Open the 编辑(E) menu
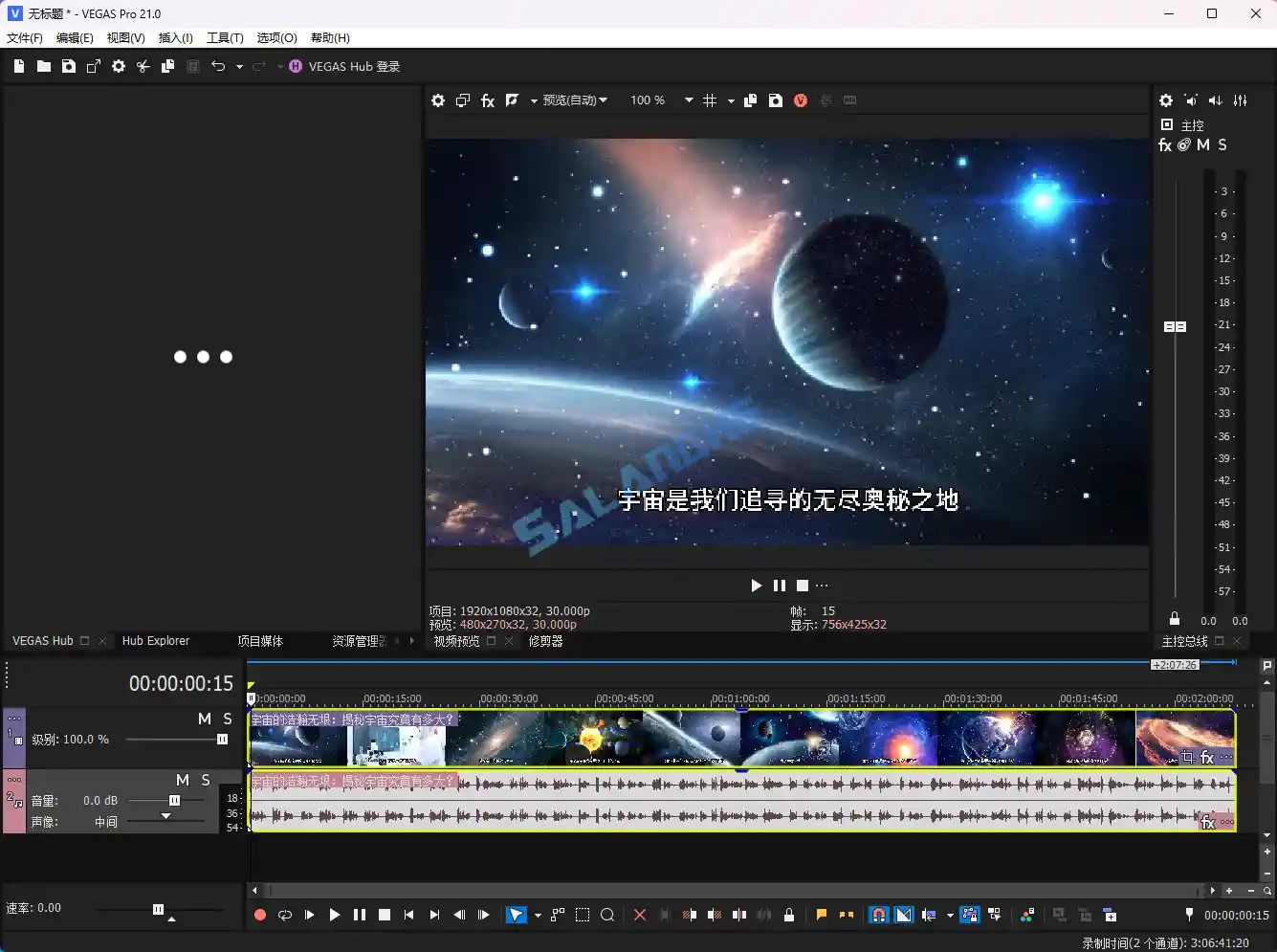The height and width of the screenshot is (952, 1277). (75, 38)
